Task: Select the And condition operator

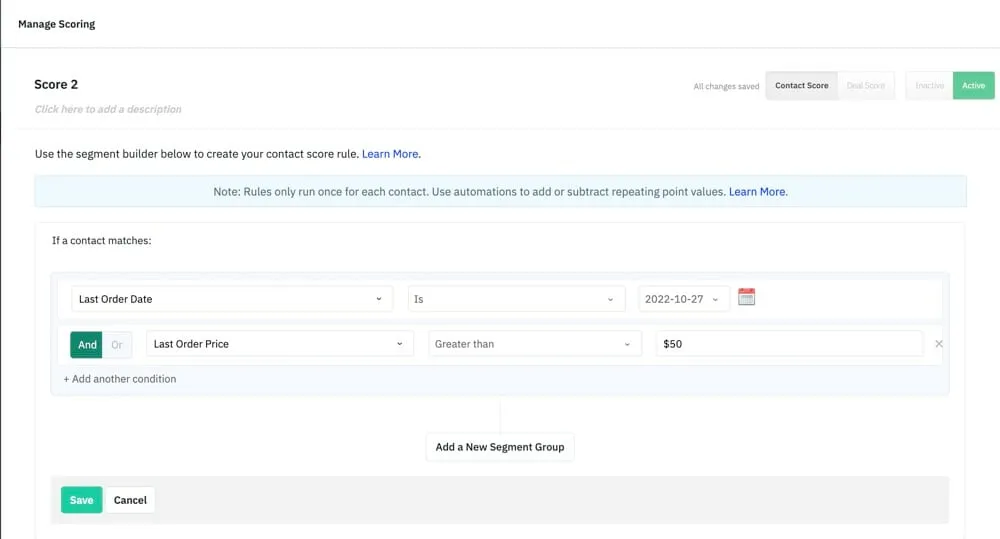Action: pyautogui.click(x=87, y=344)
